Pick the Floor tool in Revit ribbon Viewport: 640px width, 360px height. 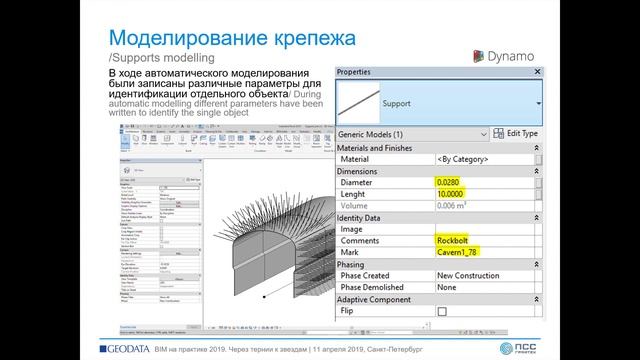pyautogui.click(x=213, y=140)
